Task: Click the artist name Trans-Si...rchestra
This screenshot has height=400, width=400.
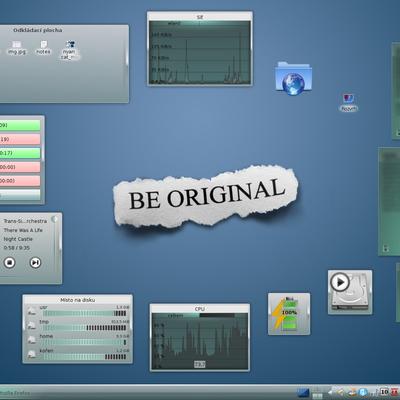Action: (x=25, y=221)
